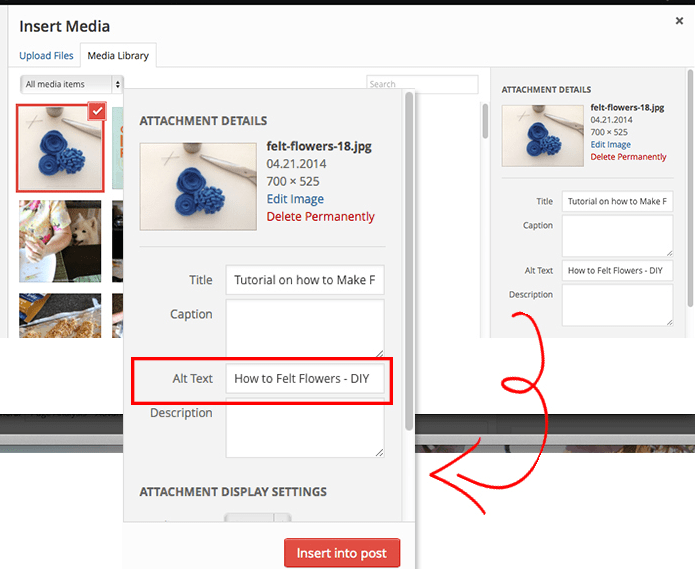Open Edit Image link in right sidebar
This screenshot has height=569, width=695.
610,145
